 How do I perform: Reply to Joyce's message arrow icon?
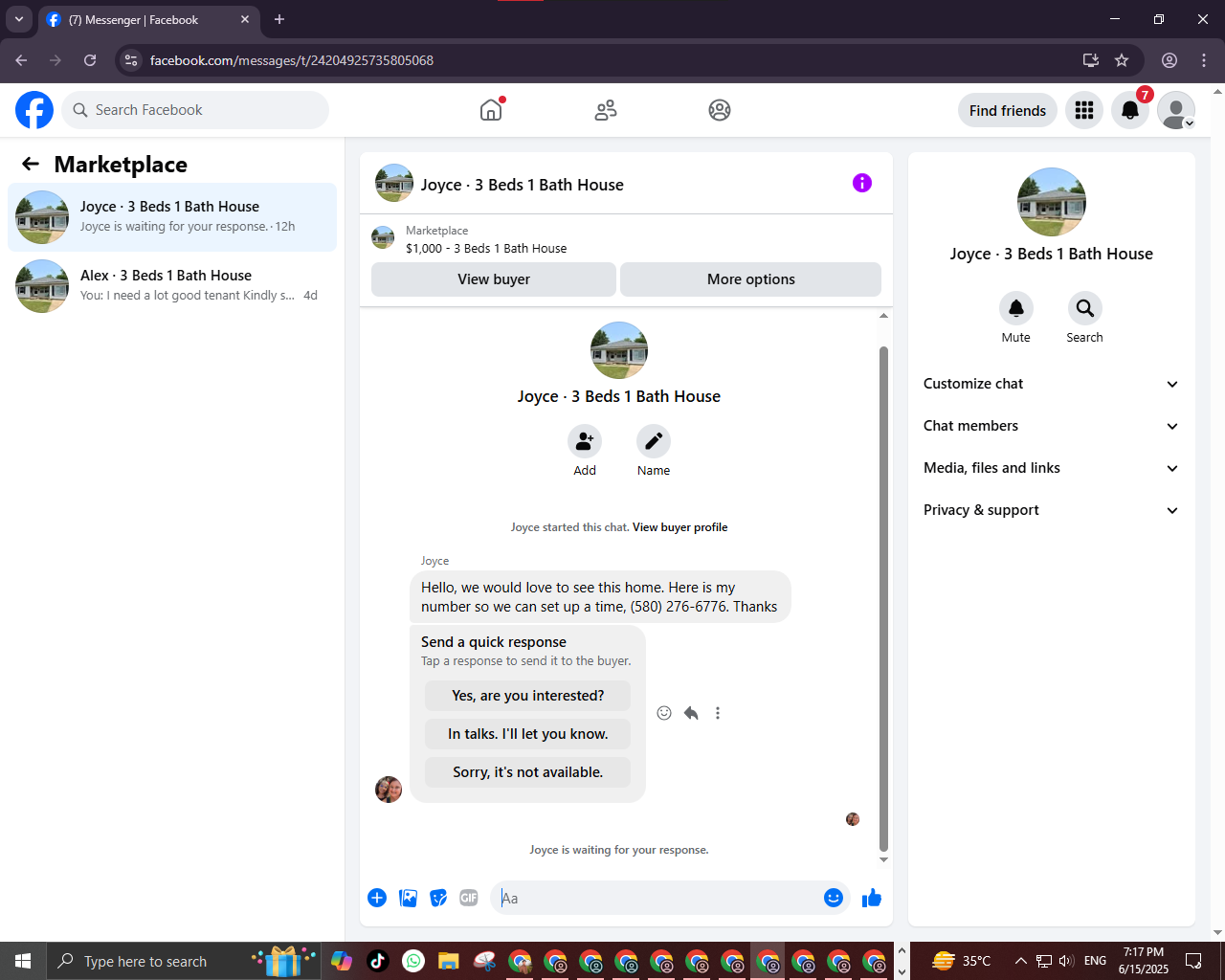[x=691, y=713]
